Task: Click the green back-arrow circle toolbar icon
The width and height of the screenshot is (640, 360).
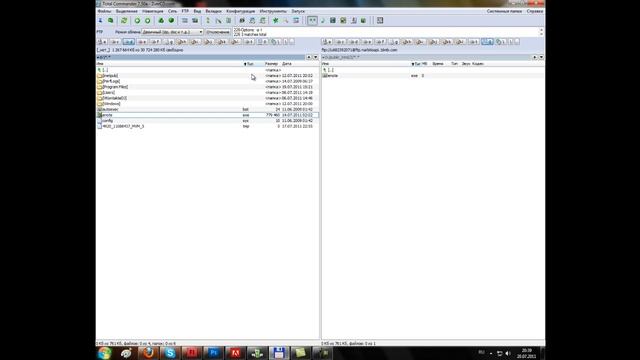Action: coord(137,20)
